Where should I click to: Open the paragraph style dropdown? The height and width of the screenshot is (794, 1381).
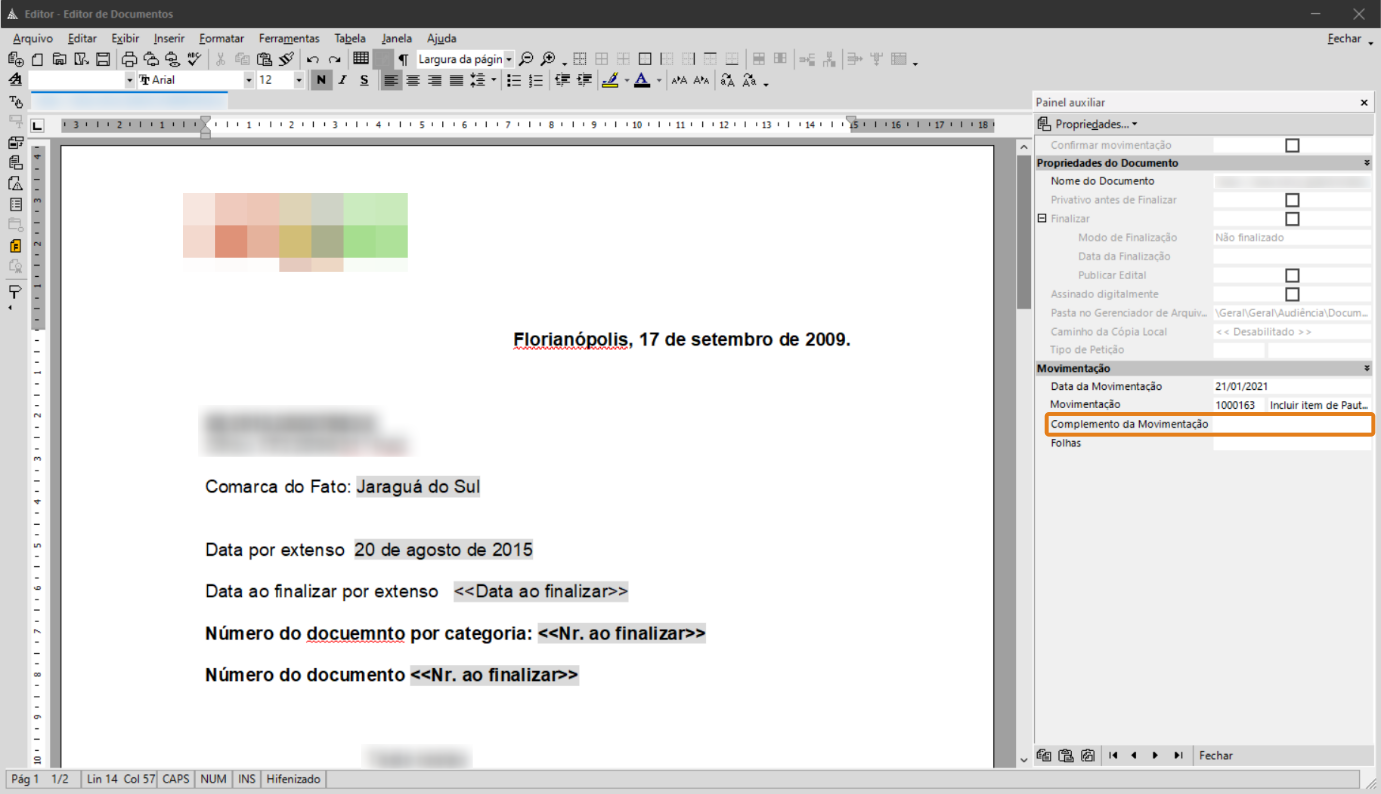(x=129, y=80)
